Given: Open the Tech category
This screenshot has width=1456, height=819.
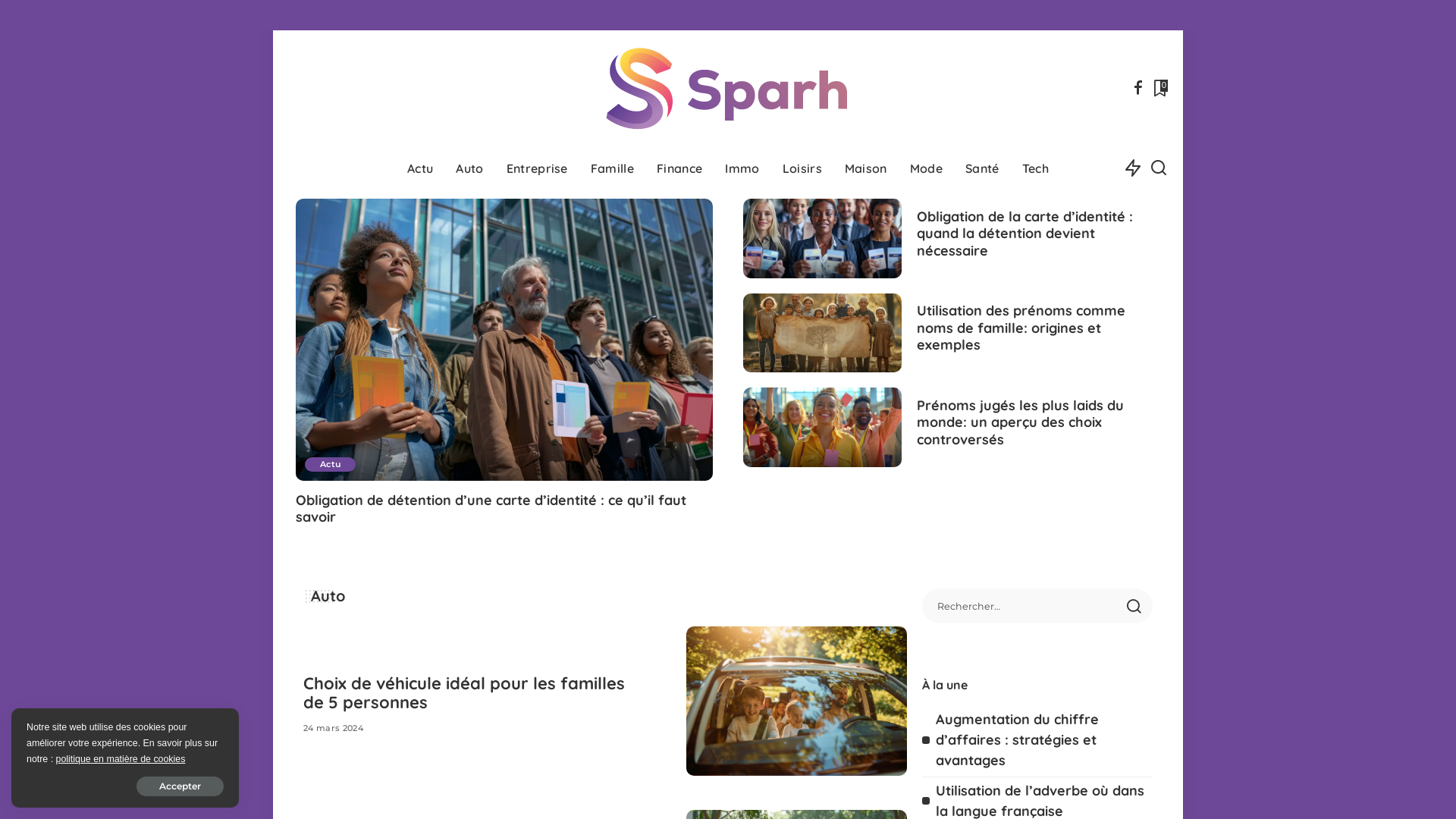Looking at the screenshot, I should tap(1035, 168).
